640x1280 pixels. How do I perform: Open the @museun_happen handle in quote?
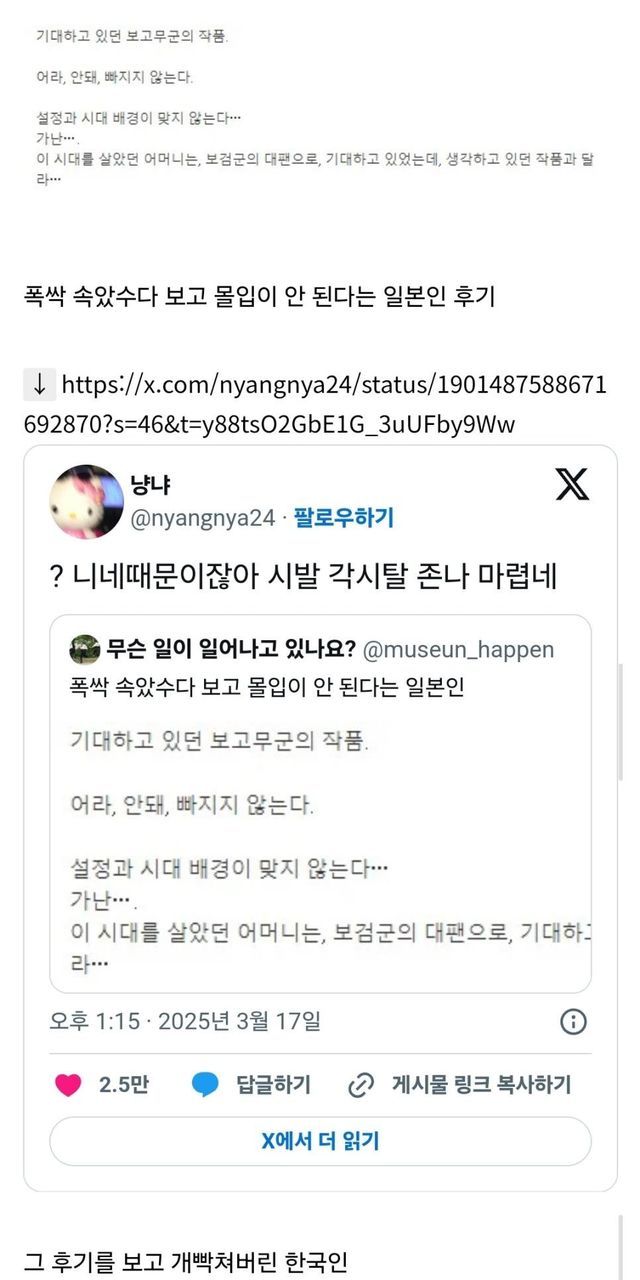pos(458,650)
